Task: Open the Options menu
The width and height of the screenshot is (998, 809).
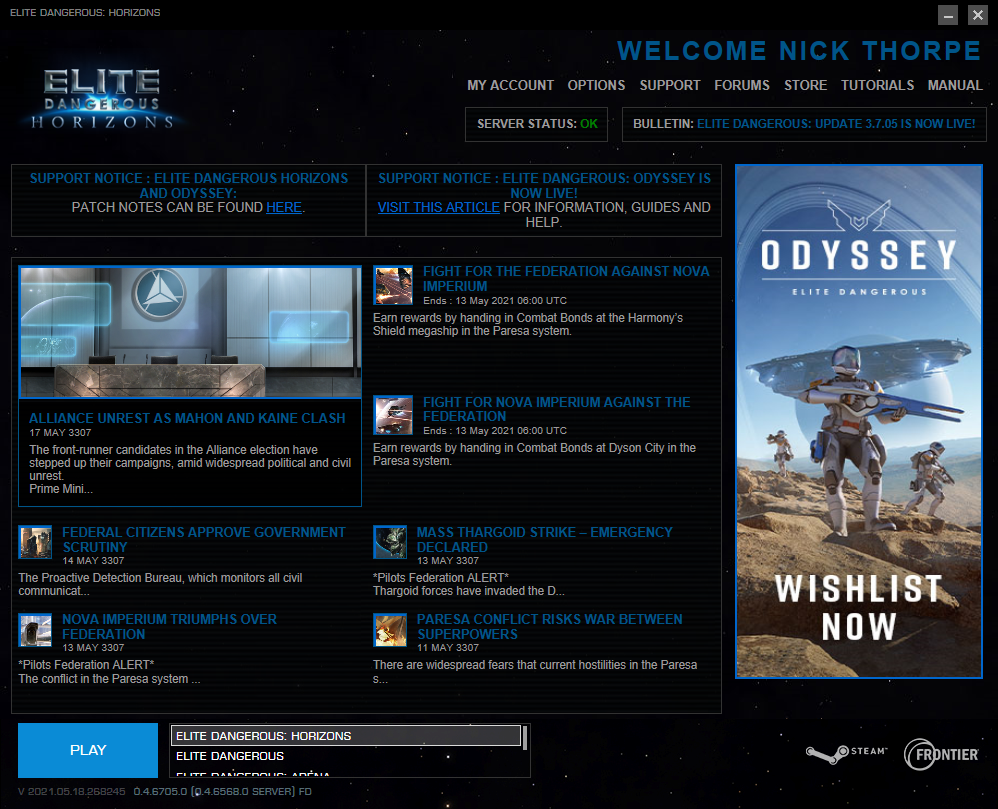Action: coord(596,85)
